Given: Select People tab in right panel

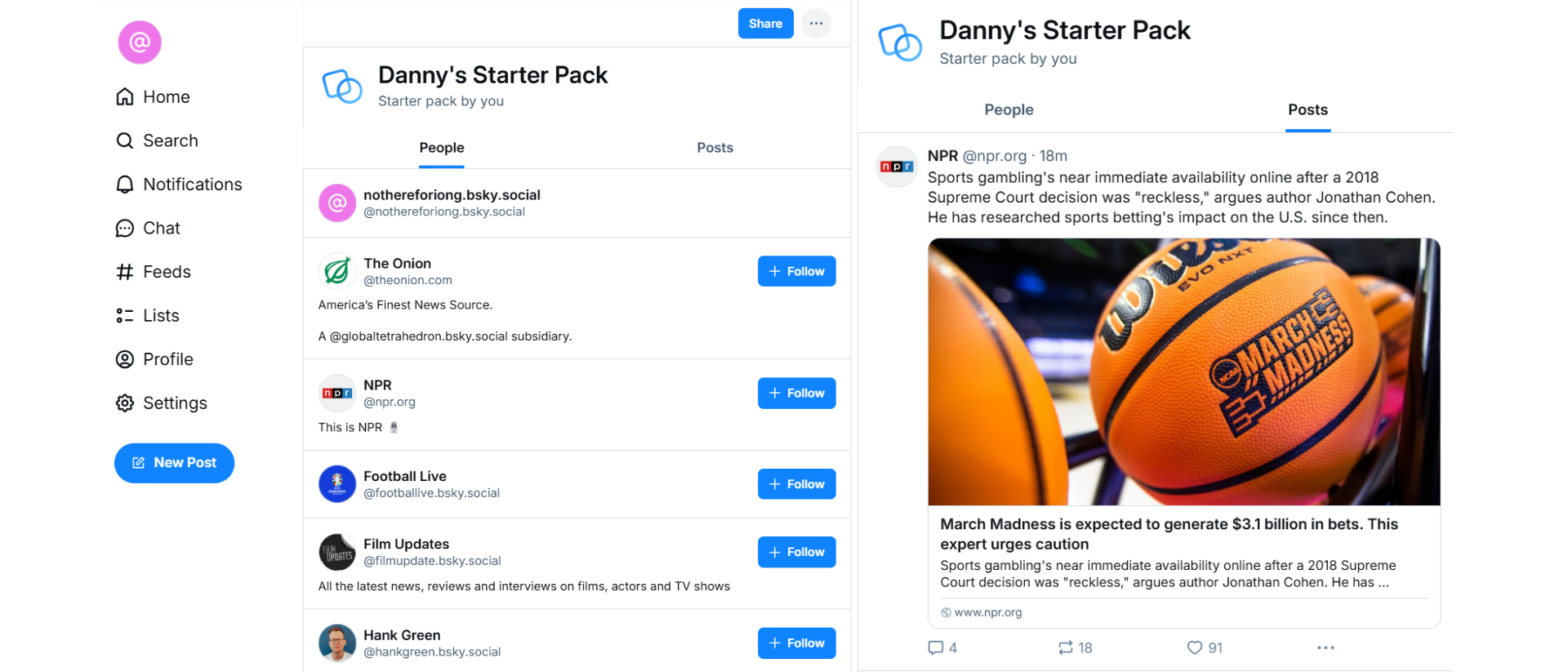Looking at the screenshot, I should pyautogui.click(x=1009, y=110).
